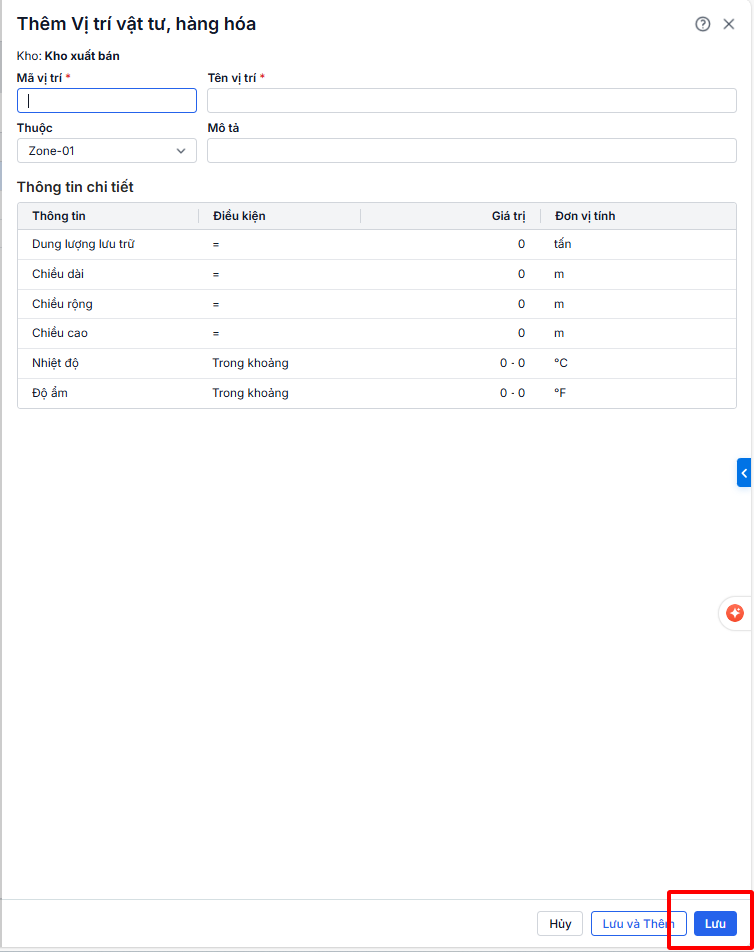
Task: Click the help question mark icon
Action: 703,24
